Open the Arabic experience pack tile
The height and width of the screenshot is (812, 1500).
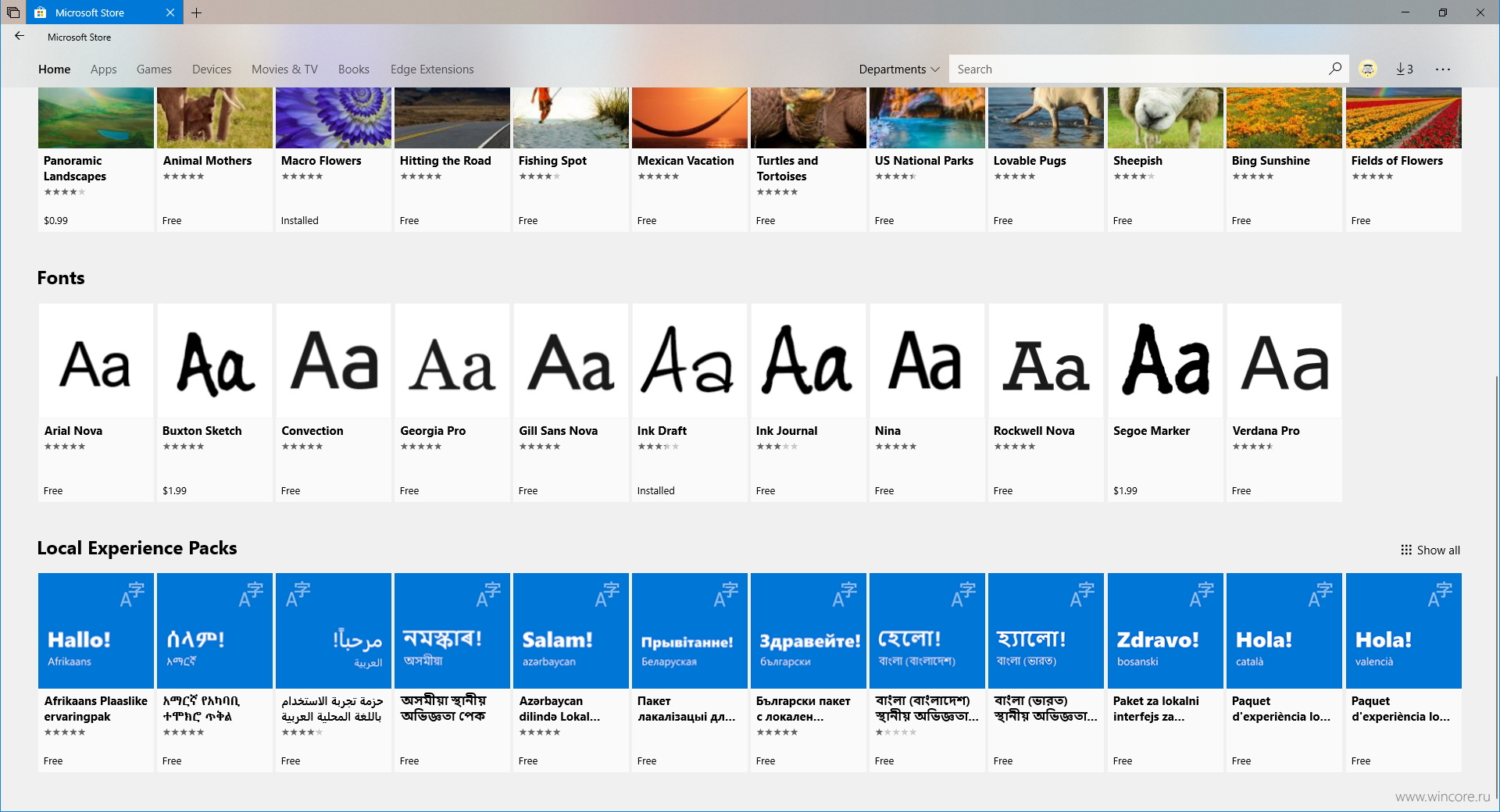[x=334, y=672]
